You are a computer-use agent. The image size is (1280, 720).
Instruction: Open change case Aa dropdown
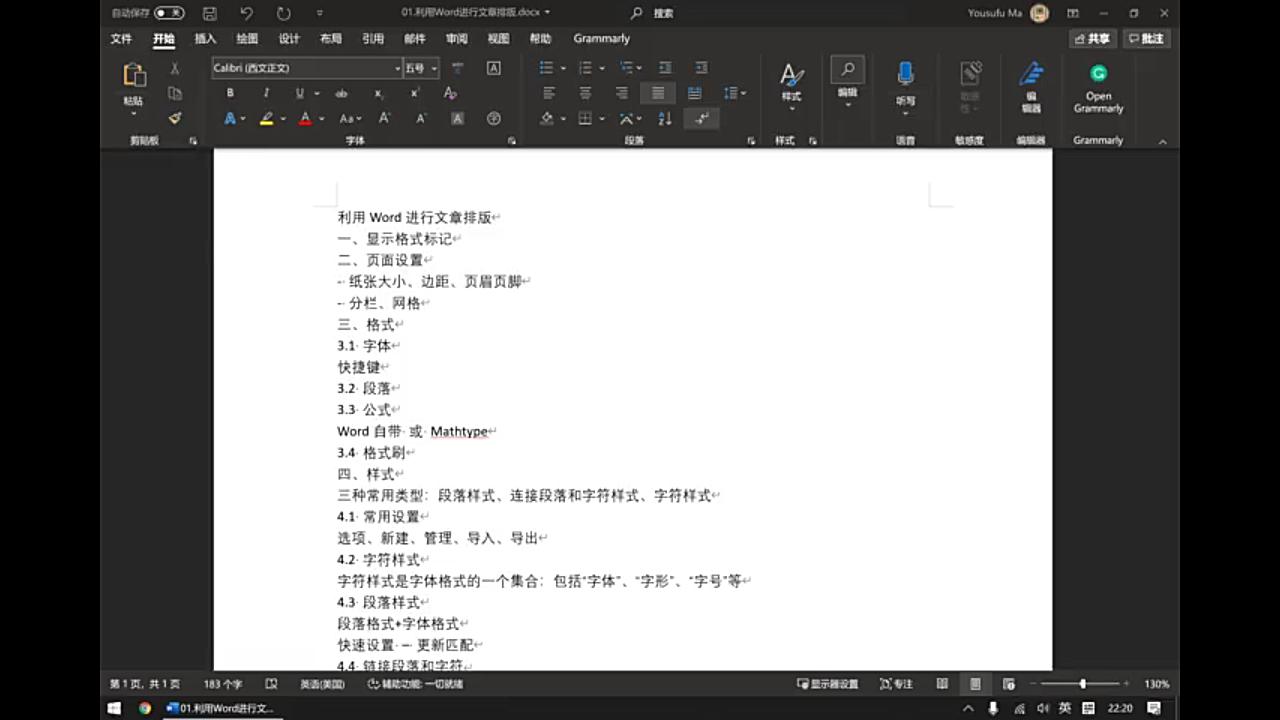coord(357,118)
